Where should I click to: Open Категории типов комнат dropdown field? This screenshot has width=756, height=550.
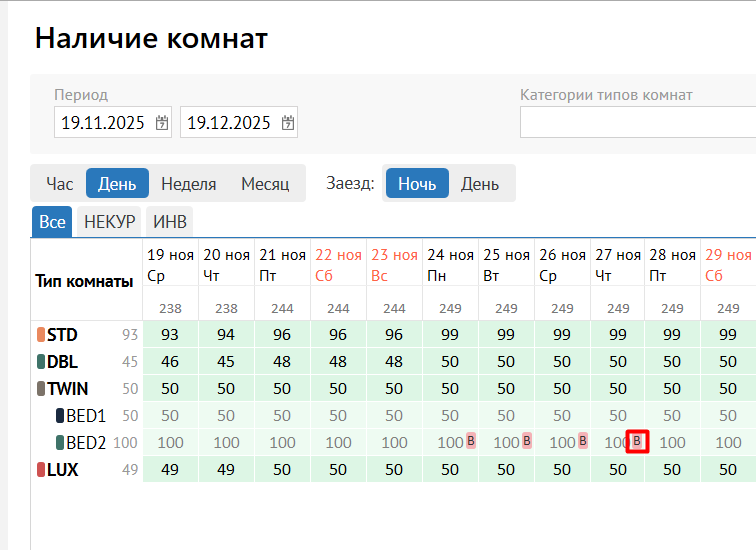(x=638, y=122)
